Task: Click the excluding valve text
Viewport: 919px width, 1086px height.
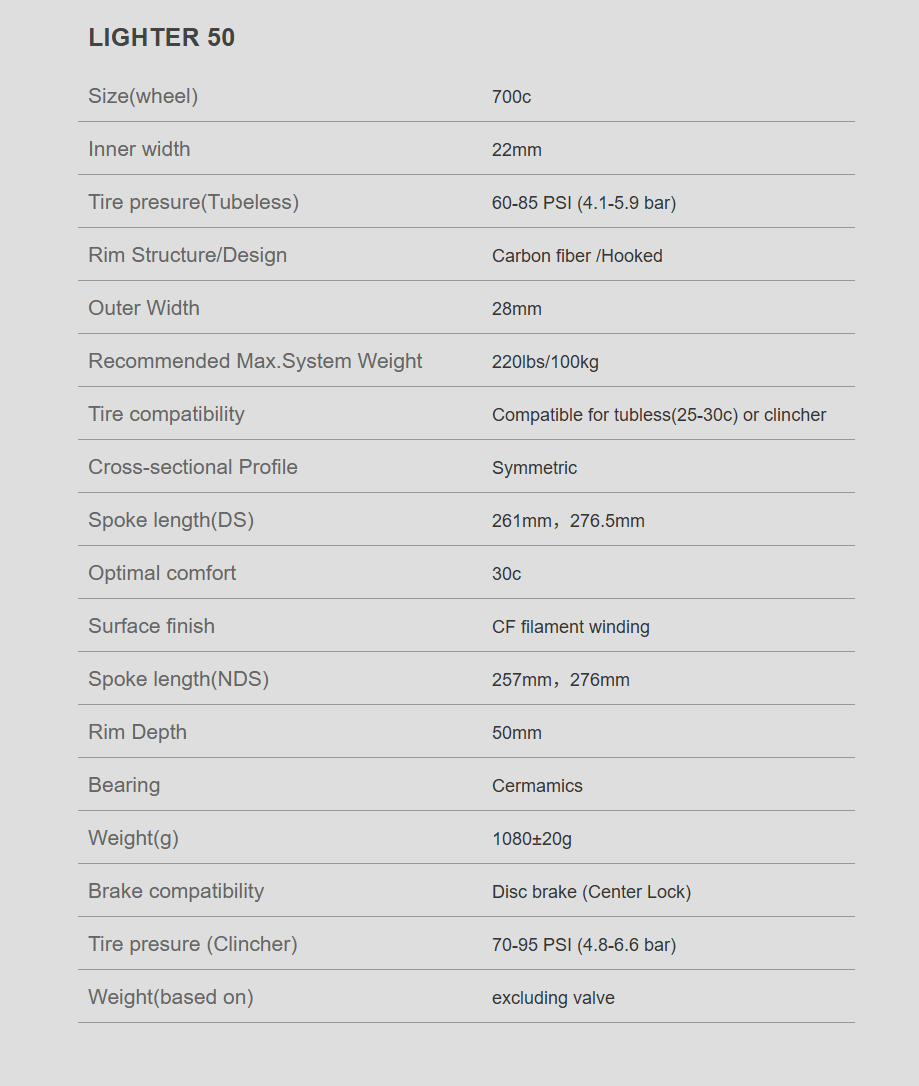Action: [x=553, y=998]
